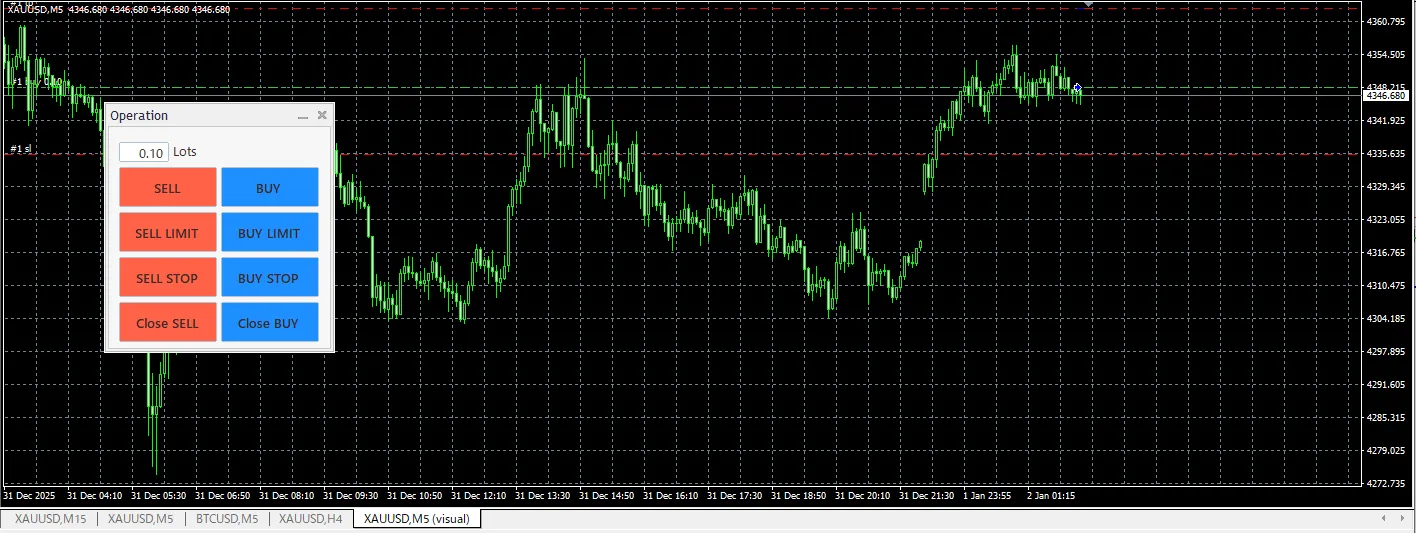Click Close SELL in Operation panel
Image resolution: width=1416 pixels, height=533 pixels.
click(168, 323)
